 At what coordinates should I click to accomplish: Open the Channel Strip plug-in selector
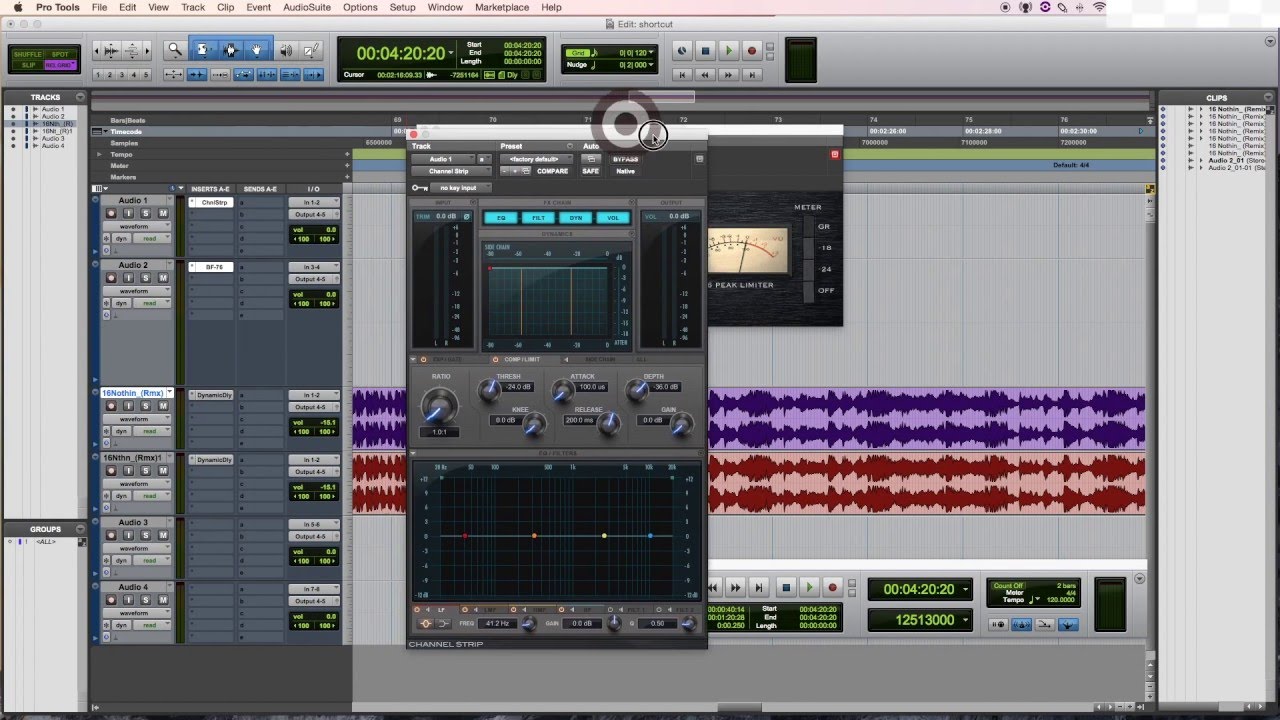tap(451, 171)
